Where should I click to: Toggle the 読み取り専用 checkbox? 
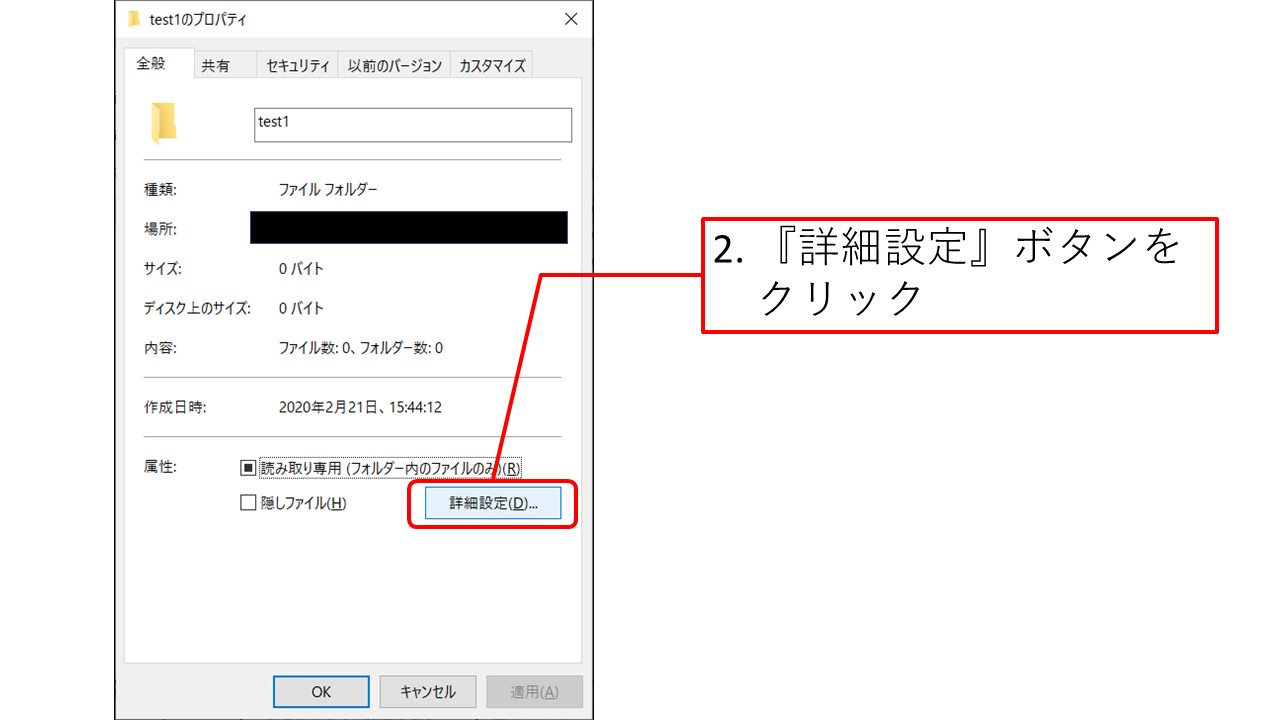[249, 468]
